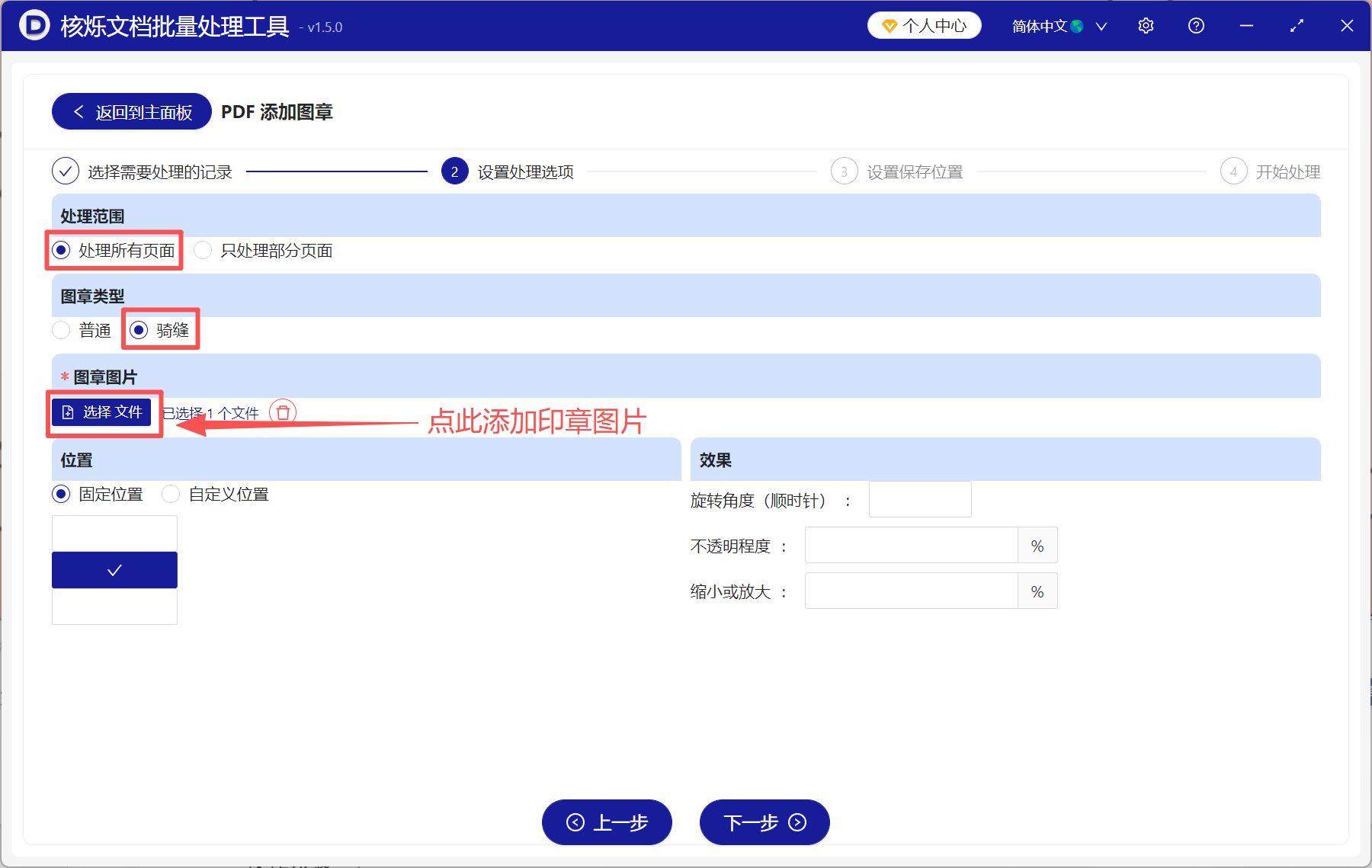This screenshot has width=1372, height=868.
Task: Click the app logo icon
Action: coord(34,25)
